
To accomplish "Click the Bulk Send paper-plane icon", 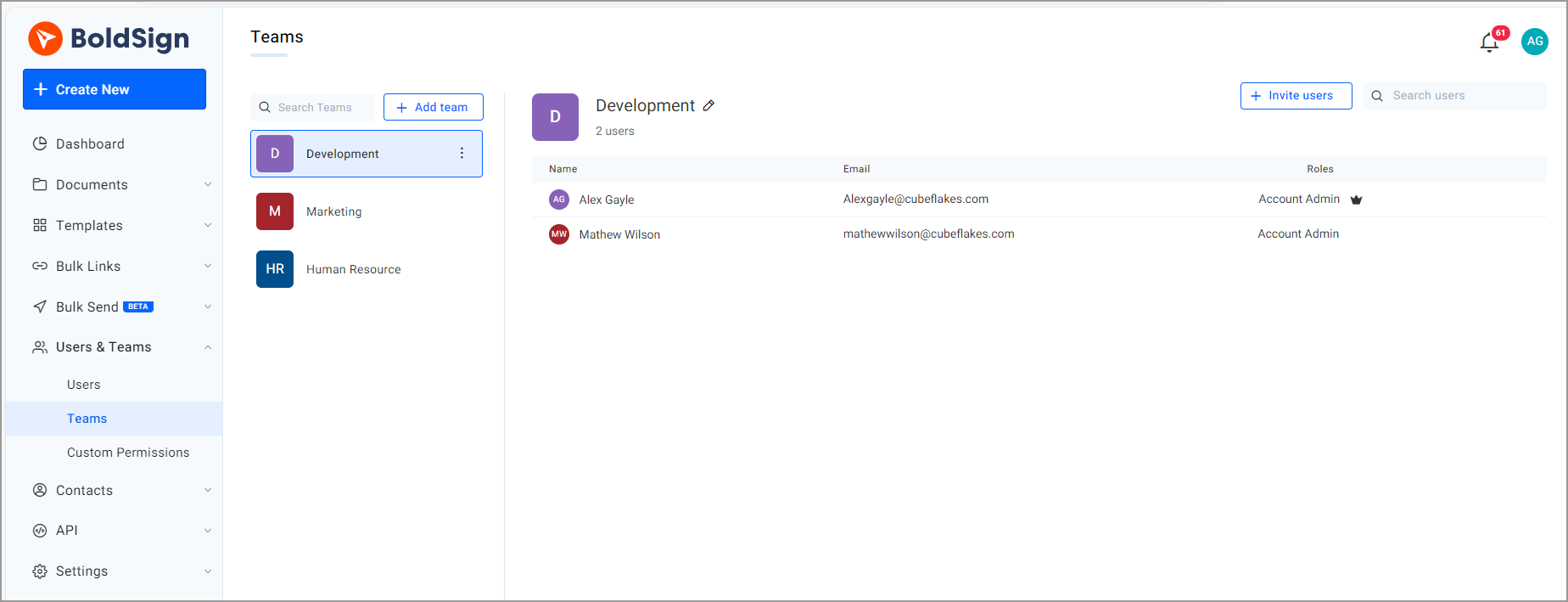I will [40, 307].
